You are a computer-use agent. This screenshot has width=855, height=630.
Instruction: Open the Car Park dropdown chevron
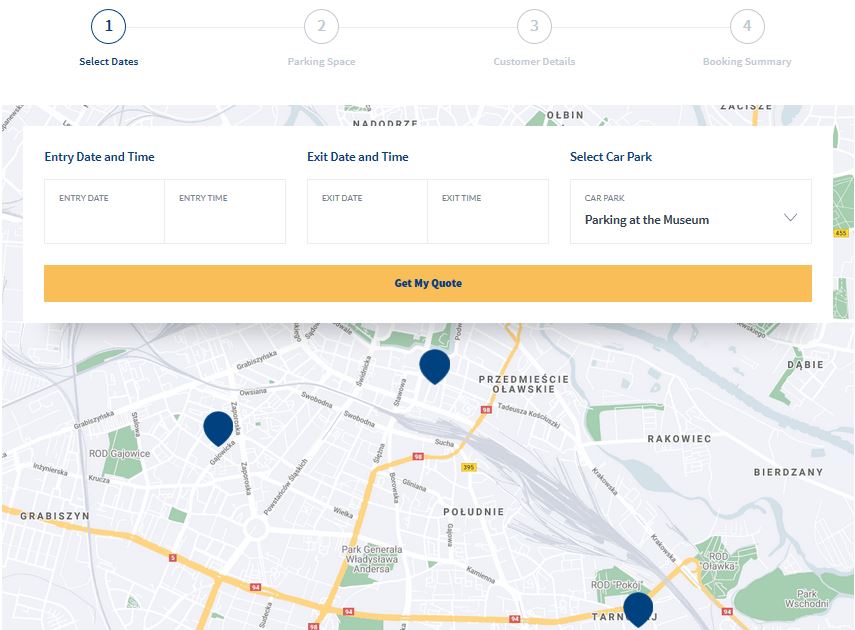pos(790,217)
